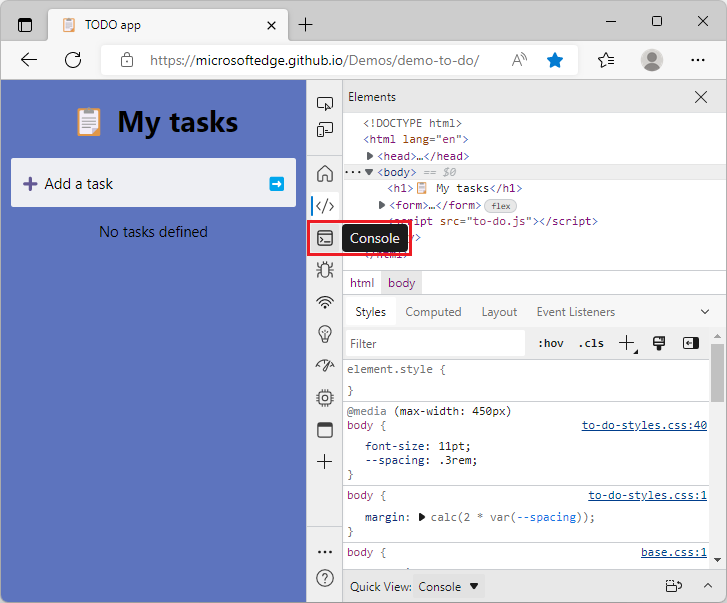Screen dimensions: 727x603
Task: Select the Inspect element tool icon
Action: click(x=325, y=103)
